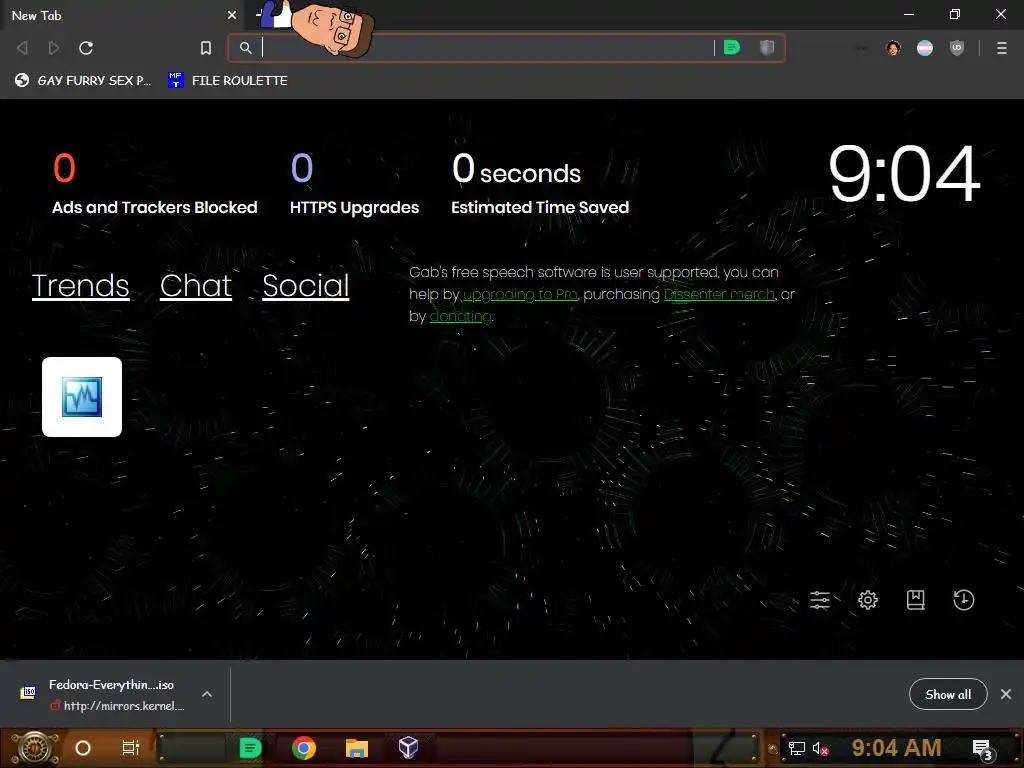Follow the Dissenter merch link

tap(719, 295)
